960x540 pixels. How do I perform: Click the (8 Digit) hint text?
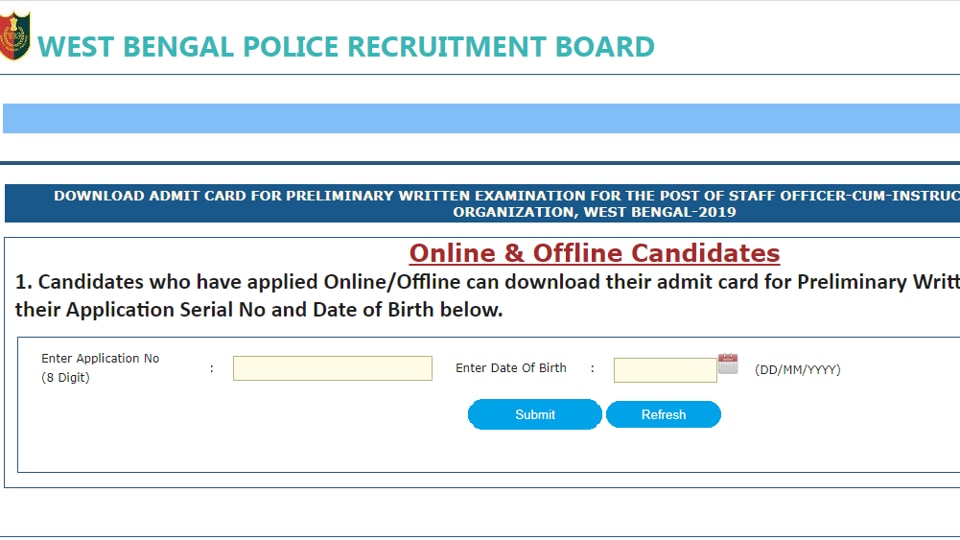click(x=66, y=378)
